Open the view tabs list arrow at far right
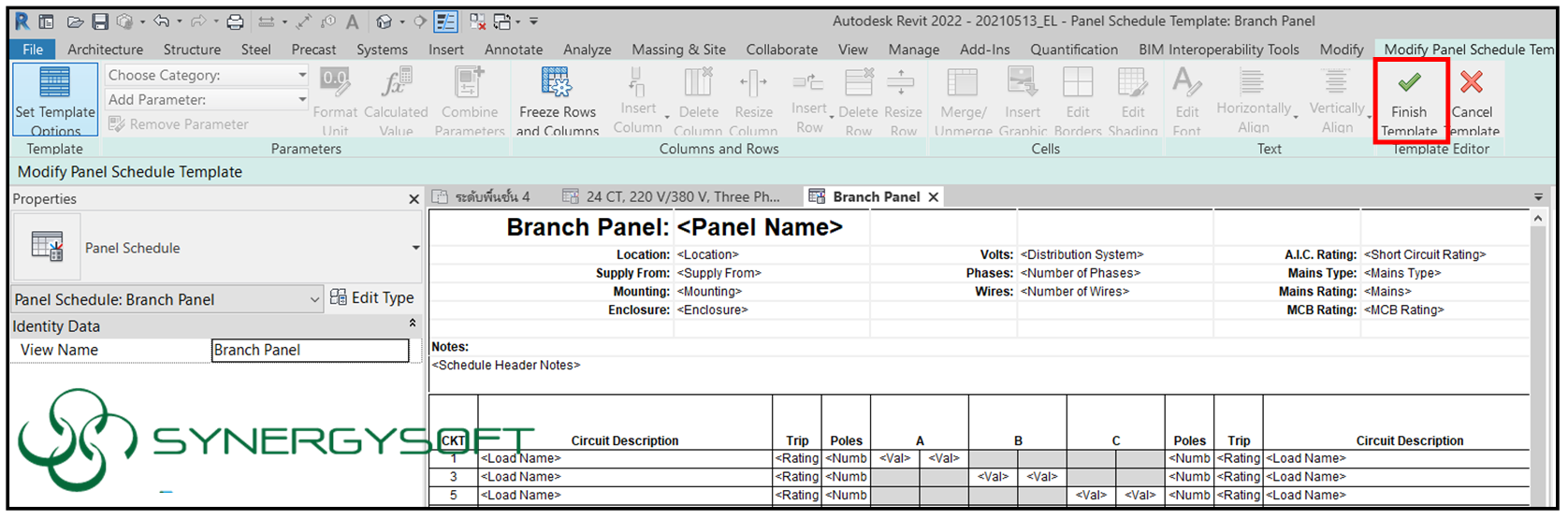Screen dimensions: 1568x519 [x=1538, y=197]
